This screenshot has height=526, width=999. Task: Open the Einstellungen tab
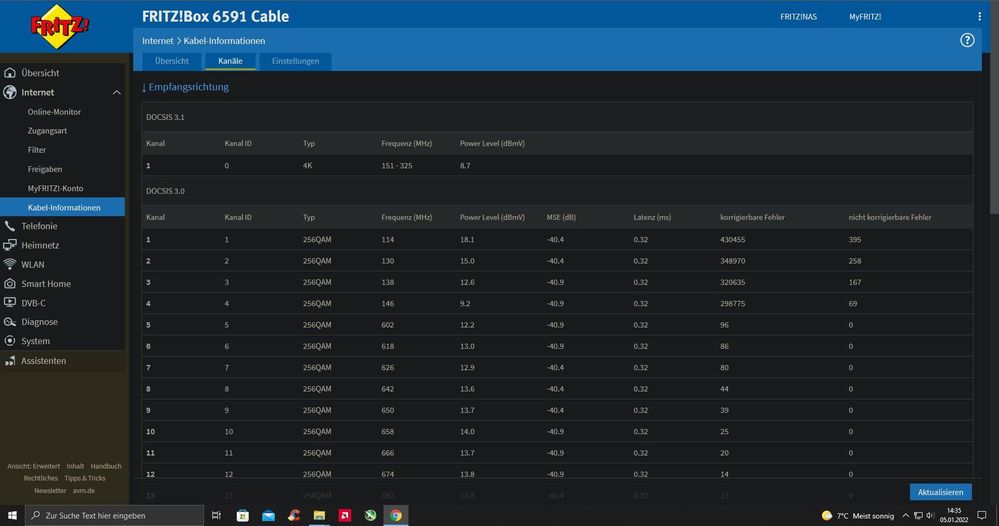[295, 61]
